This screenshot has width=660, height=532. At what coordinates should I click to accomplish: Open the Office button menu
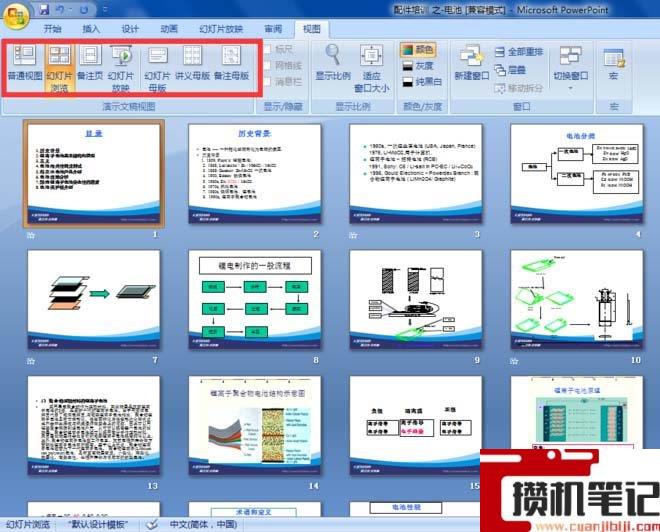[15, 14]
